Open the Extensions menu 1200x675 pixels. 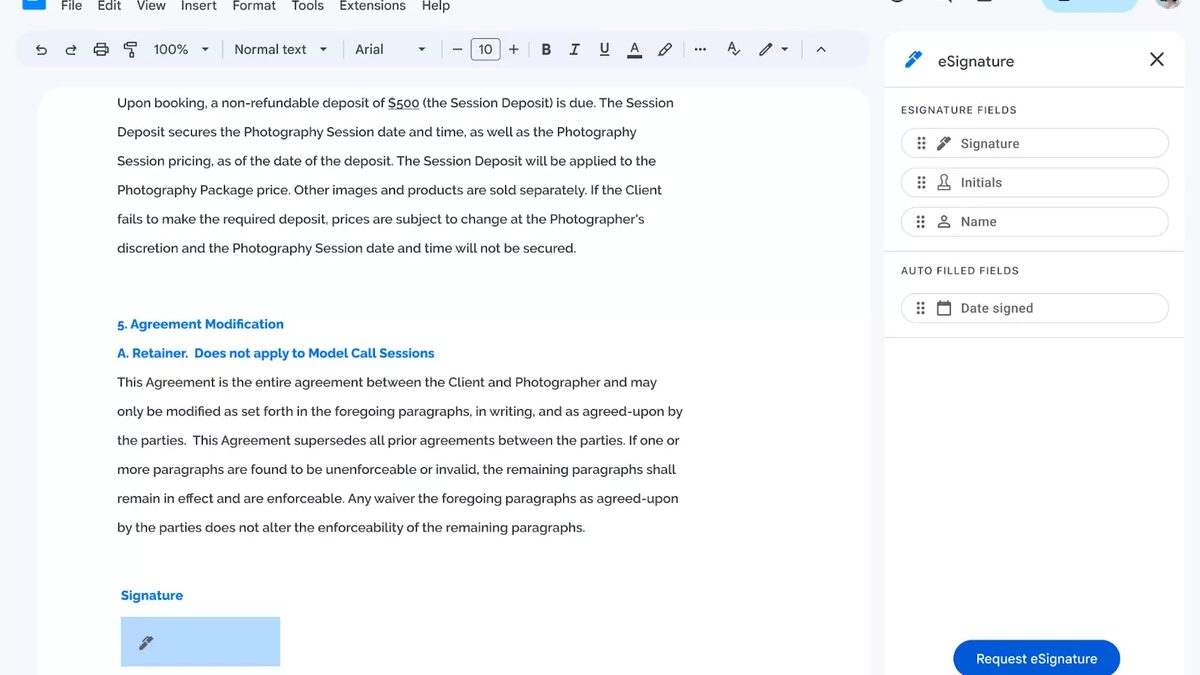point(372,6)
